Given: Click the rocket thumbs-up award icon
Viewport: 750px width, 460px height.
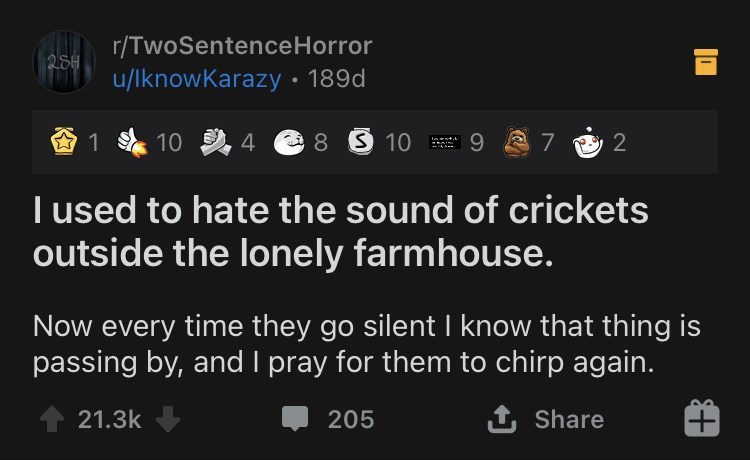Looking at the screenshot, I should click(x=128, y=142).
